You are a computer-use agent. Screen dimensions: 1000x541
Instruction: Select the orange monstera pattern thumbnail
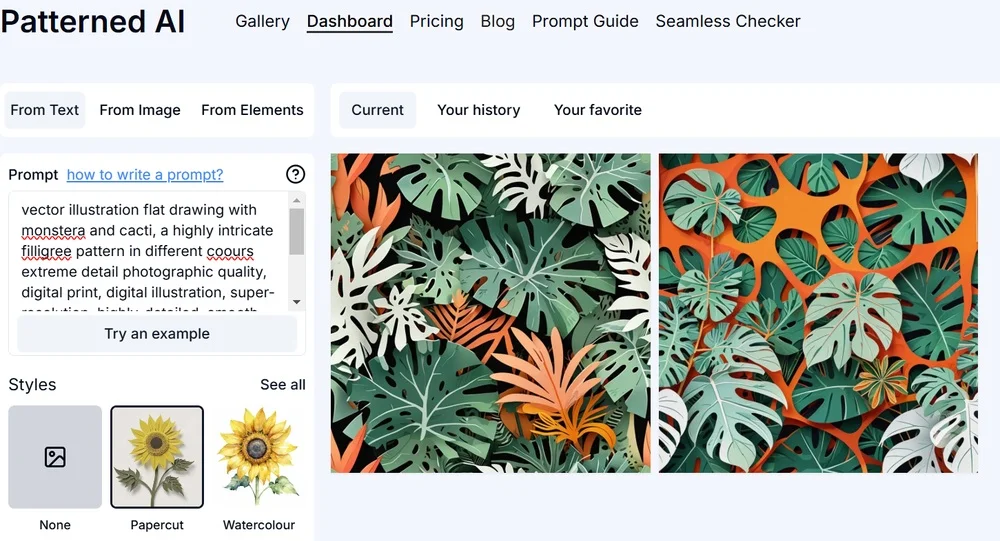coord(818,313)
